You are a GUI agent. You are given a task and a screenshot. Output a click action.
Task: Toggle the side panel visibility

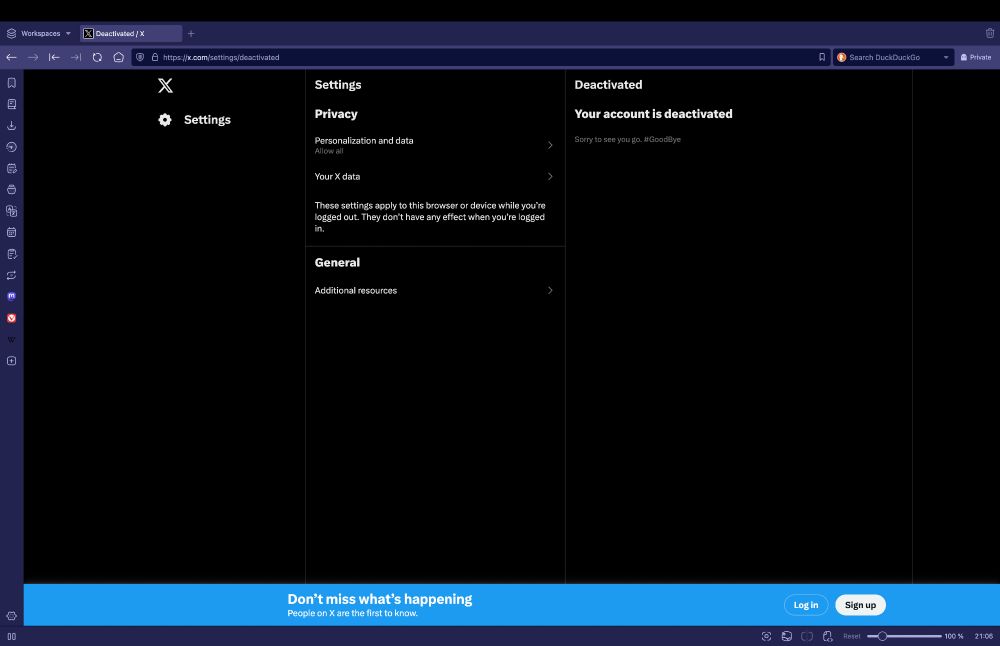[11, 636]
